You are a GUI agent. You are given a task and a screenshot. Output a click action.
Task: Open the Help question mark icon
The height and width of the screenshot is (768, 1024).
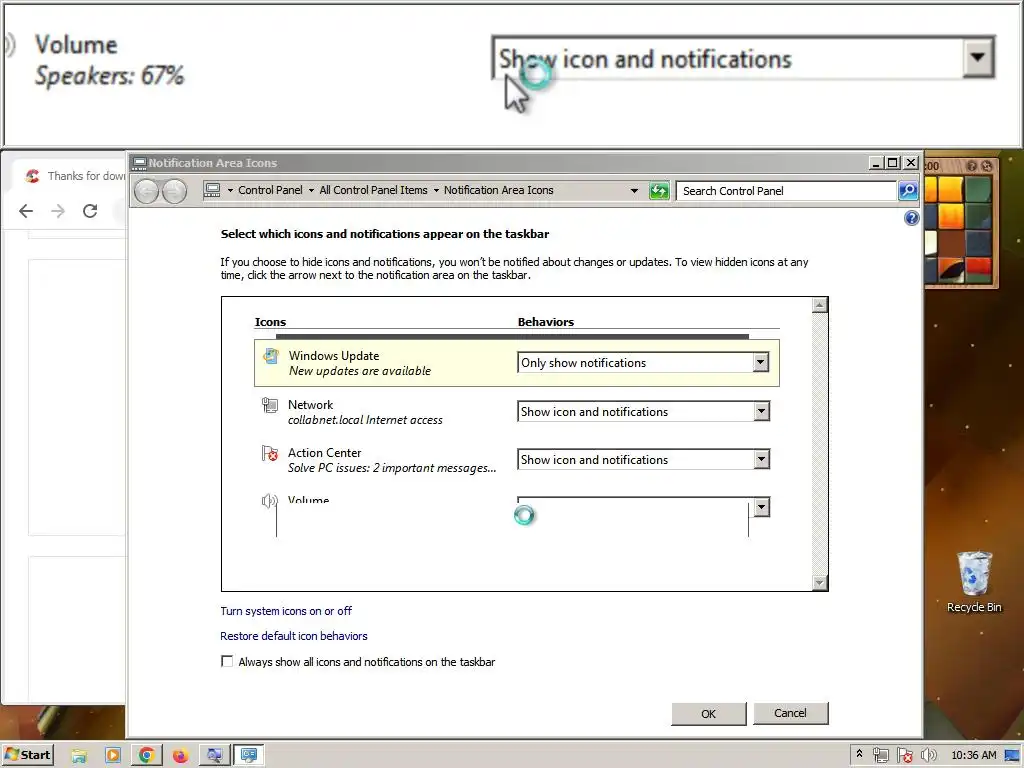[911, 218]
